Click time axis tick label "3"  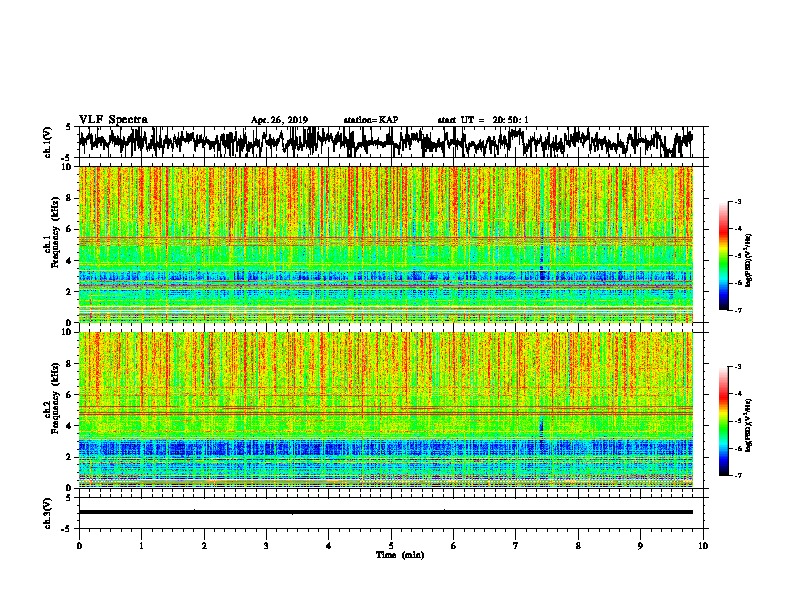point(266,546)
